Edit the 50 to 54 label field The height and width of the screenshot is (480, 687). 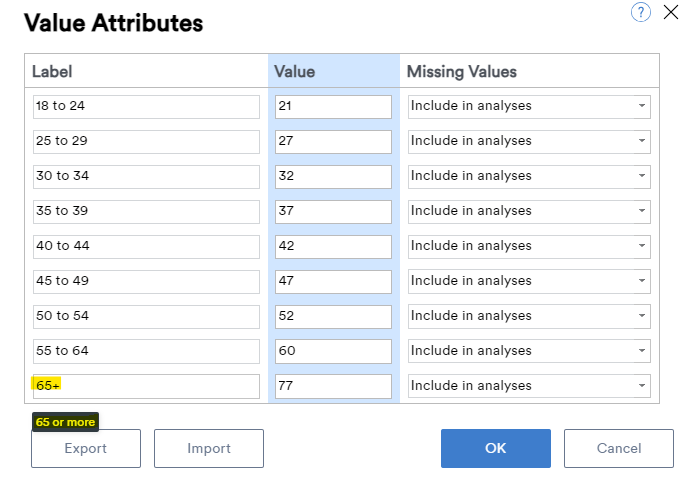tap(146, 317)
